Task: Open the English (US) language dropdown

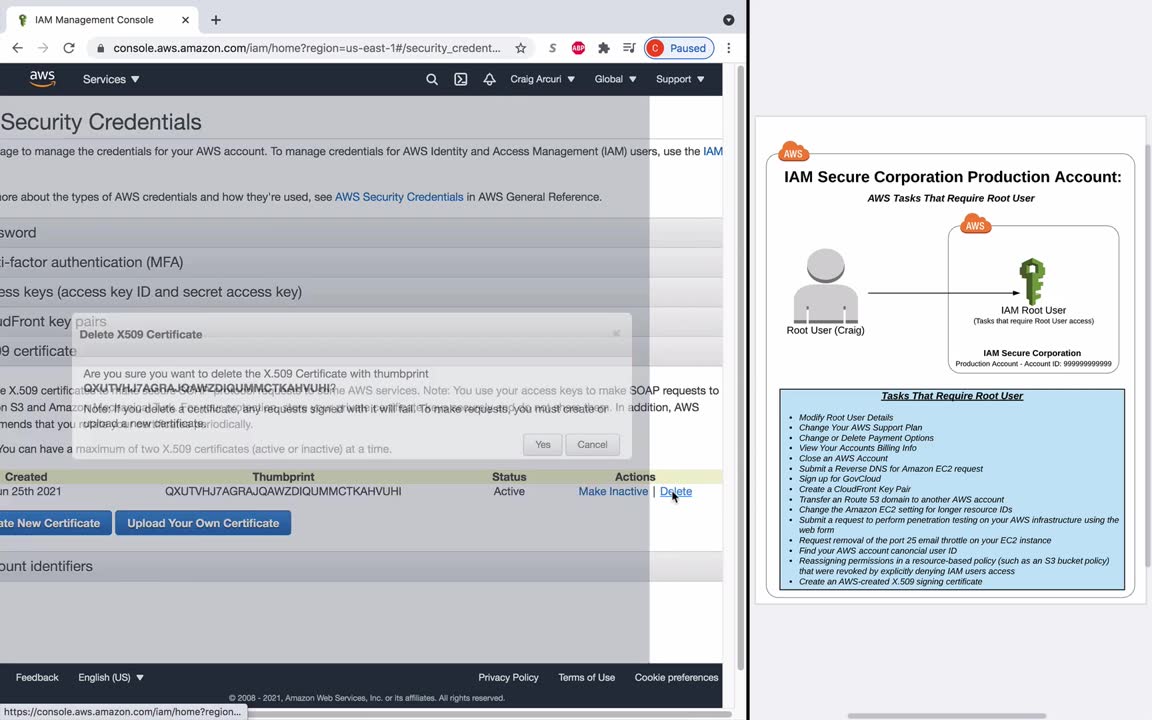Action: click(x=111, y=677)
